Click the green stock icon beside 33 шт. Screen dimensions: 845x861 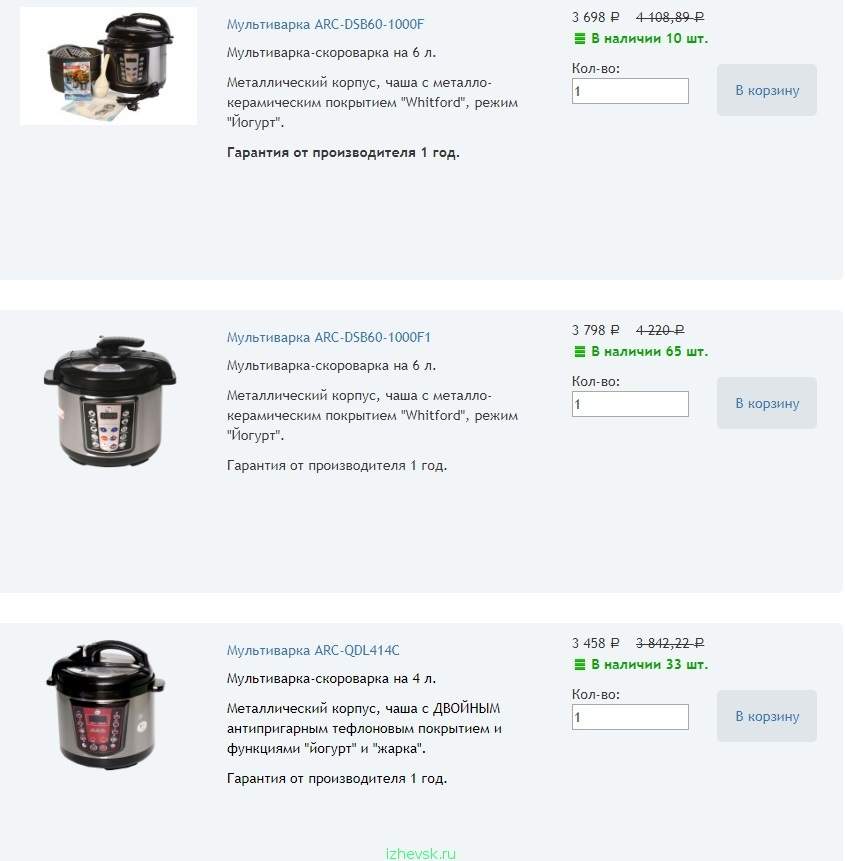[x=580, y=664]
